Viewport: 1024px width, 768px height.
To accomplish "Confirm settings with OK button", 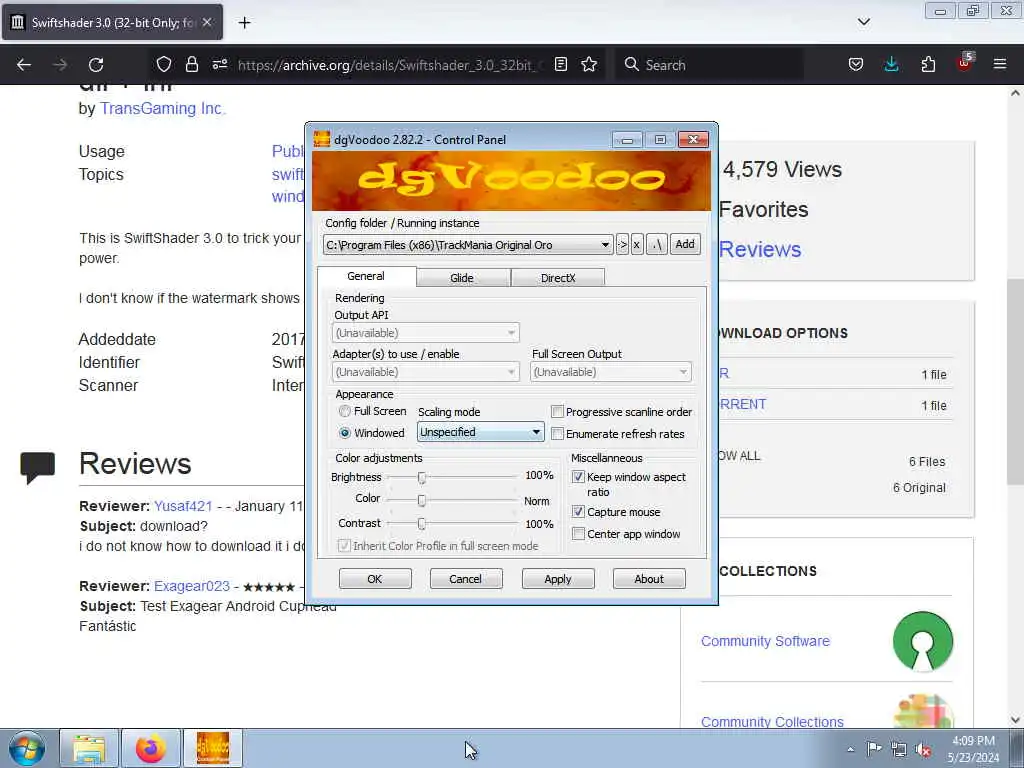I will point(375,579).
